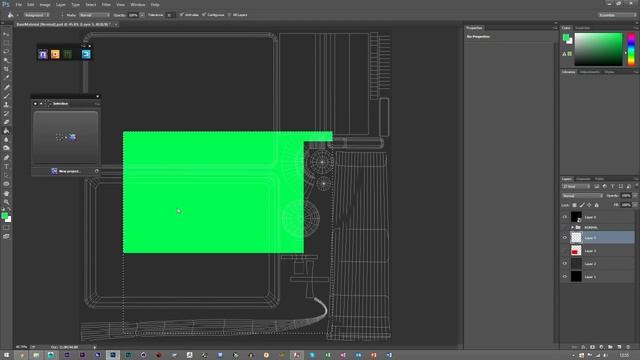Open the Edit menu

(31, 4)
